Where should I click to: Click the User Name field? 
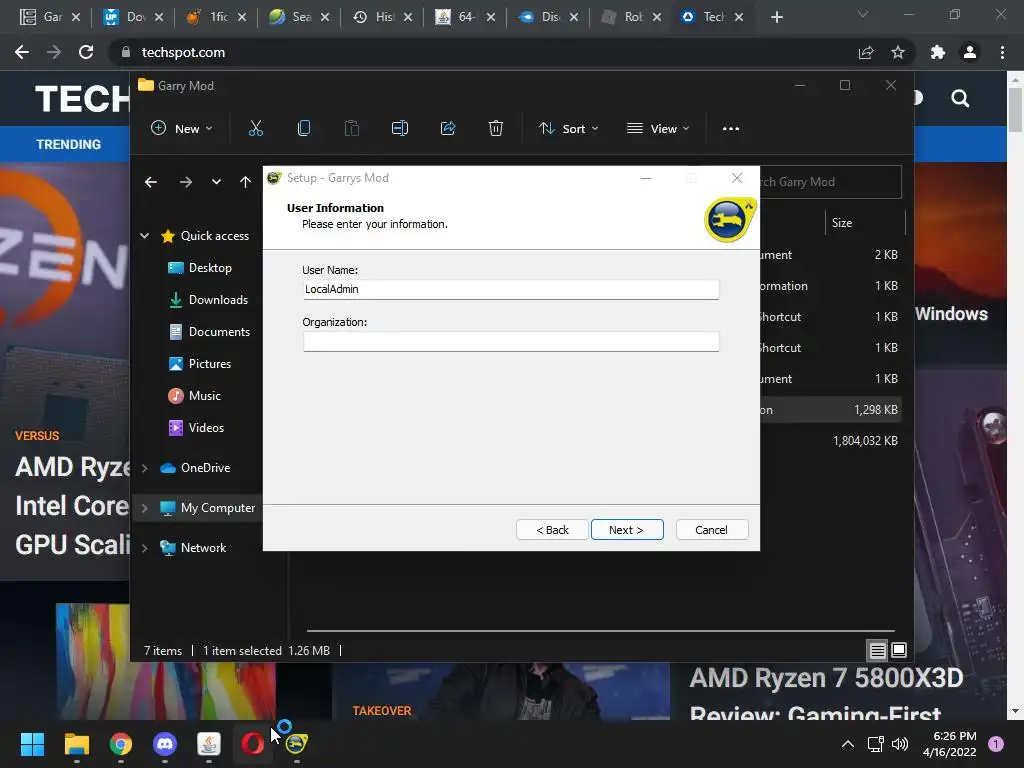point(511,289)
